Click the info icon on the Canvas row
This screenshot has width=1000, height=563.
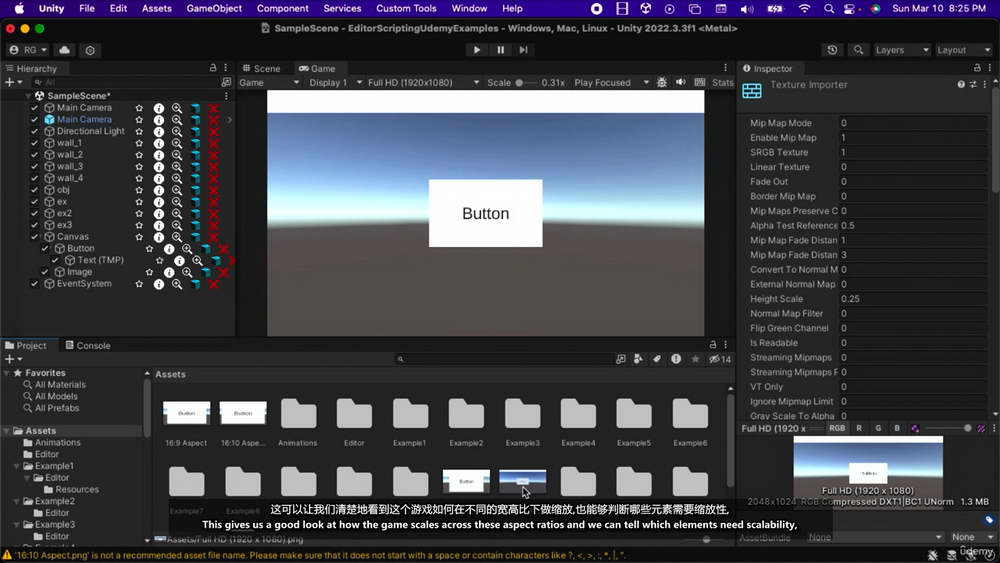click(x=159, y=237)
